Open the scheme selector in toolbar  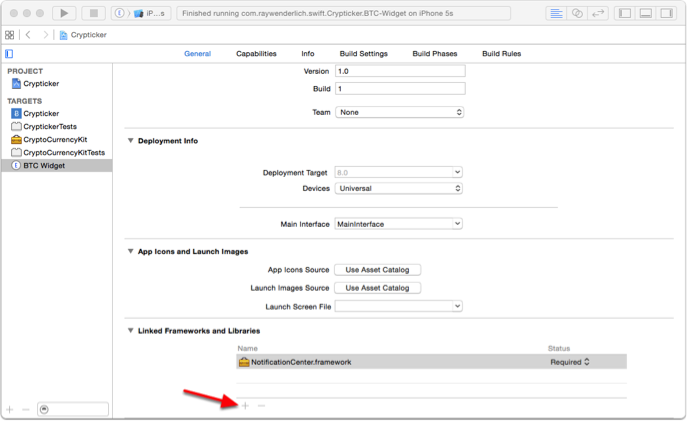[x=141, y=13]
